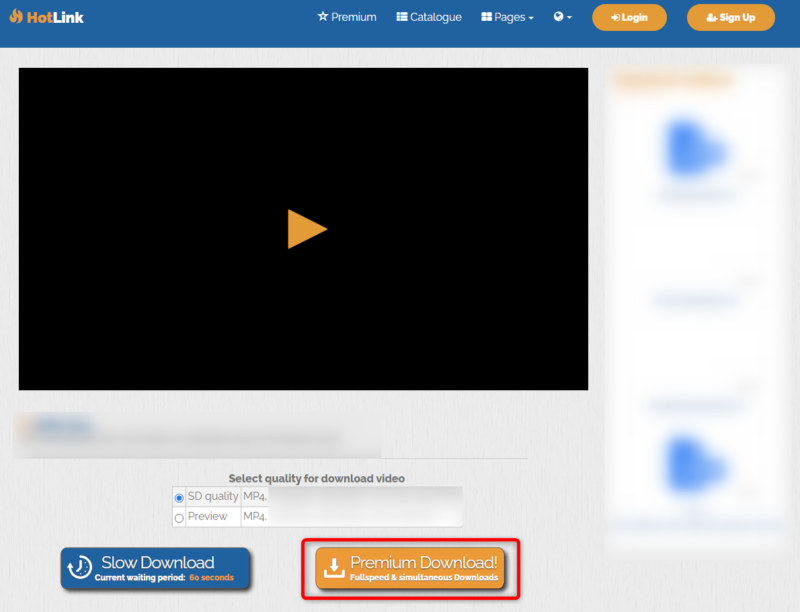
Task: Select the star icon beside Premium
Action: [321, 16]
